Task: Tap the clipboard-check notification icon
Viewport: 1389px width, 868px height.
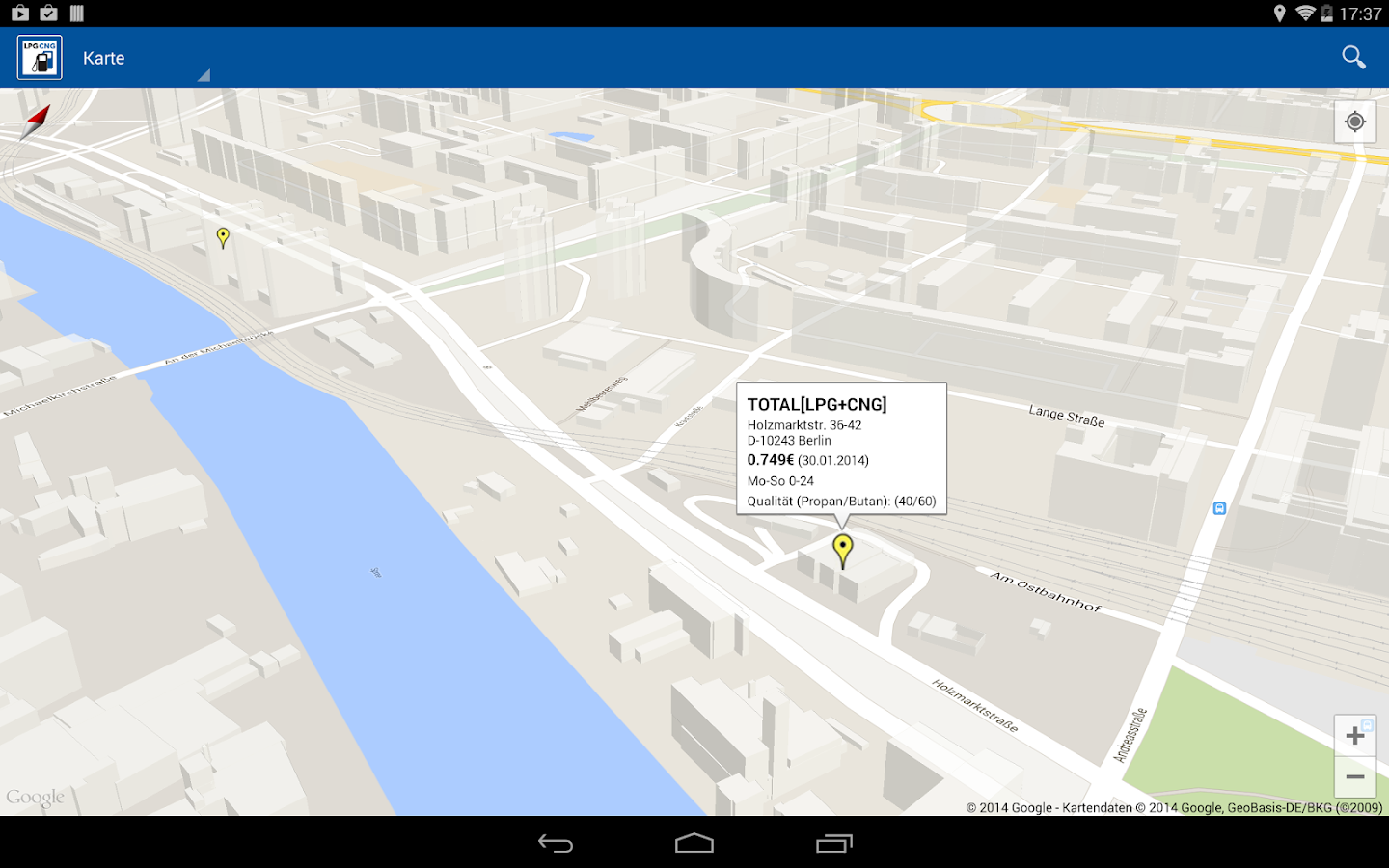Action: coord(48,14)
